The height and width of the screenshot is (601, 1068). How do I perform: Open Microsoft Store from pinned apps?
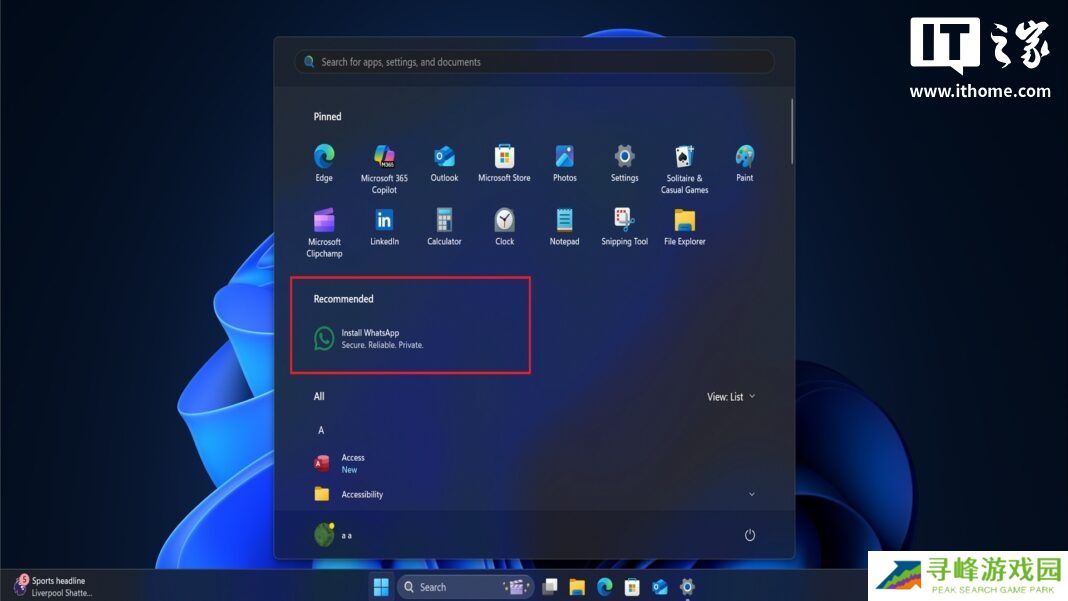[504, 157]
